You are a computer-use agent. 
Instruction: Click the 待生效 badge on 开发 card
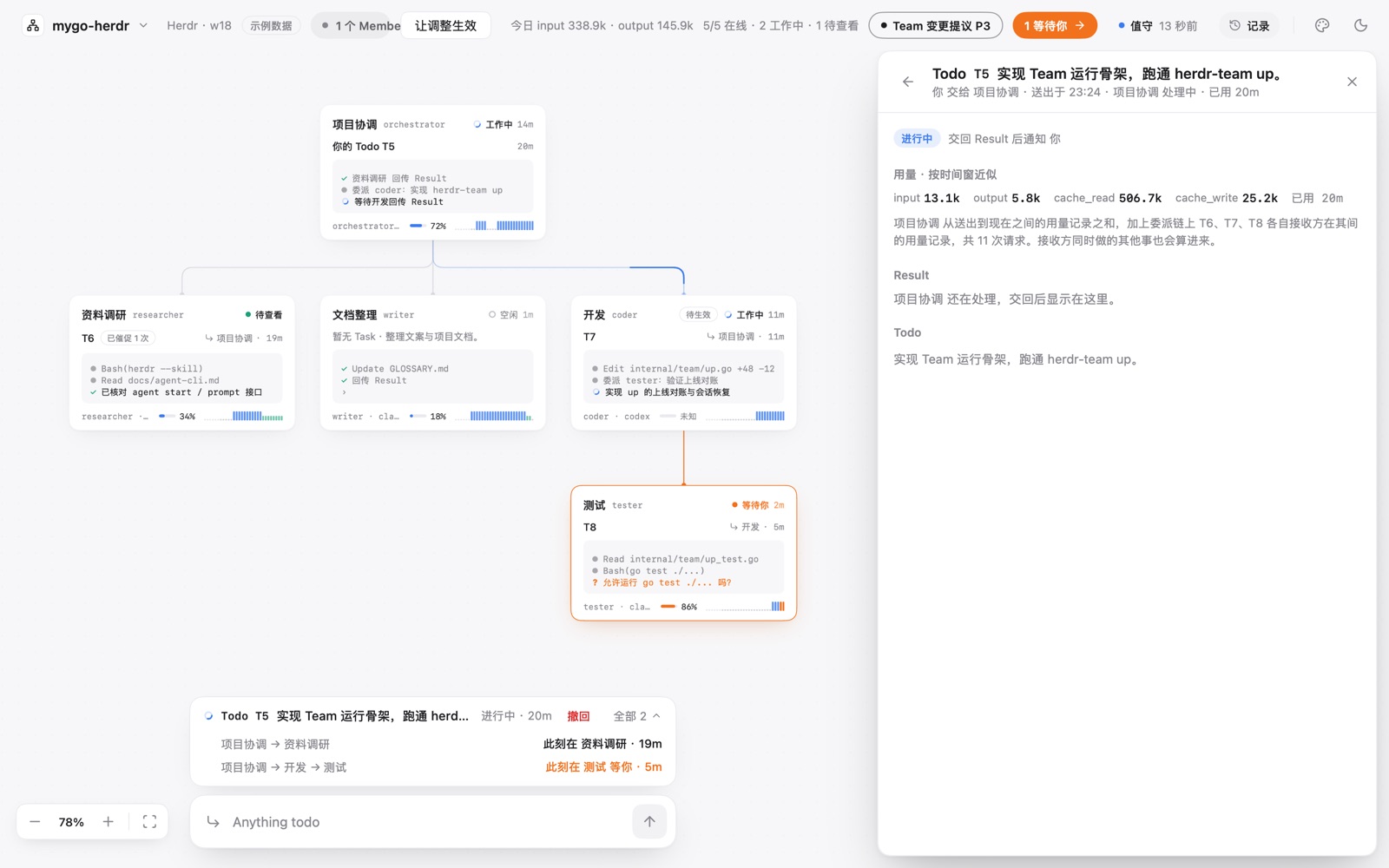tap(698, 314)
